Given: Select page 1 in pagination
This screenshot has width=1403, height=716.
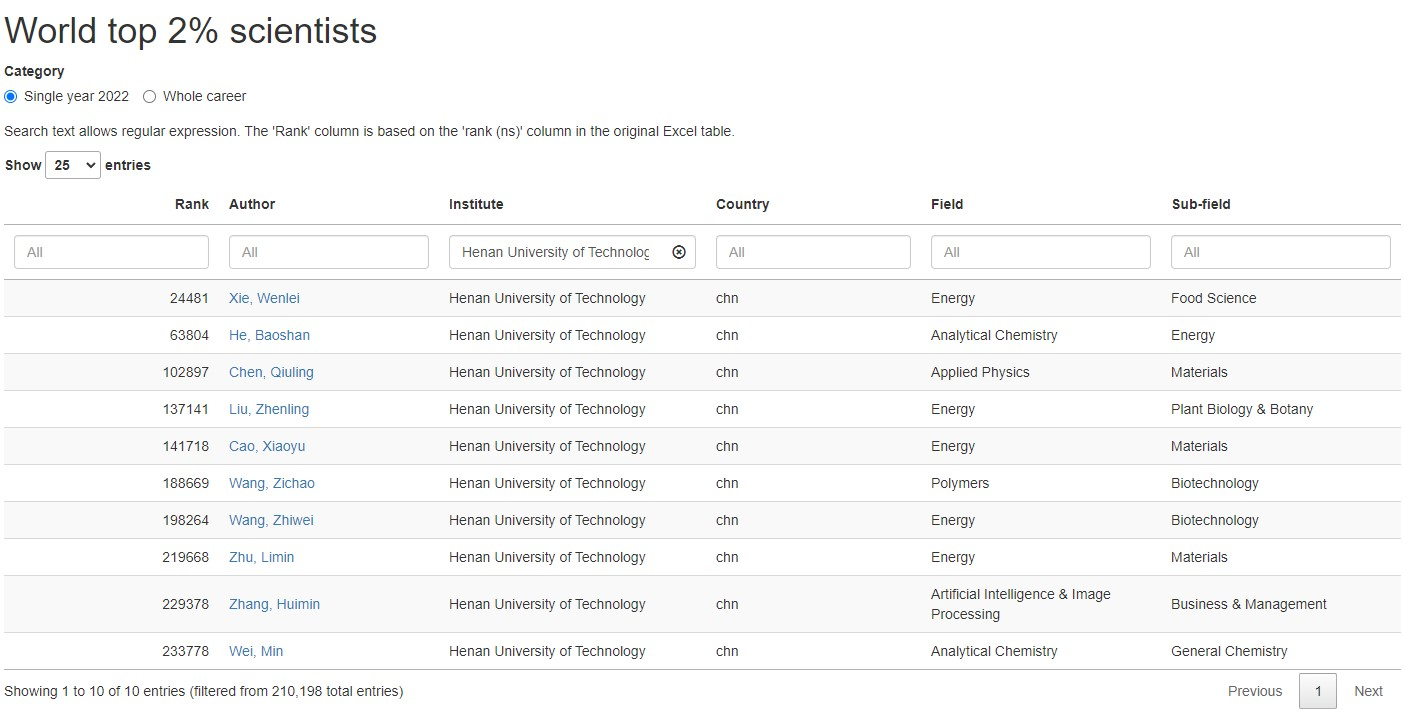Looking at the screenshot, I should [1317, 691].
